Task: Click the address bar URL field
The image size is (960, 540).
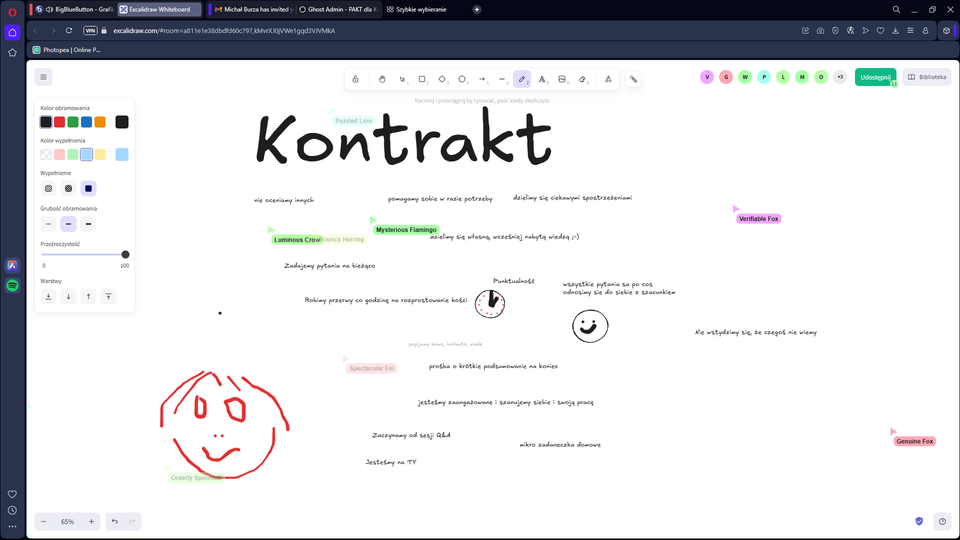Action: (x=453, y=31)
